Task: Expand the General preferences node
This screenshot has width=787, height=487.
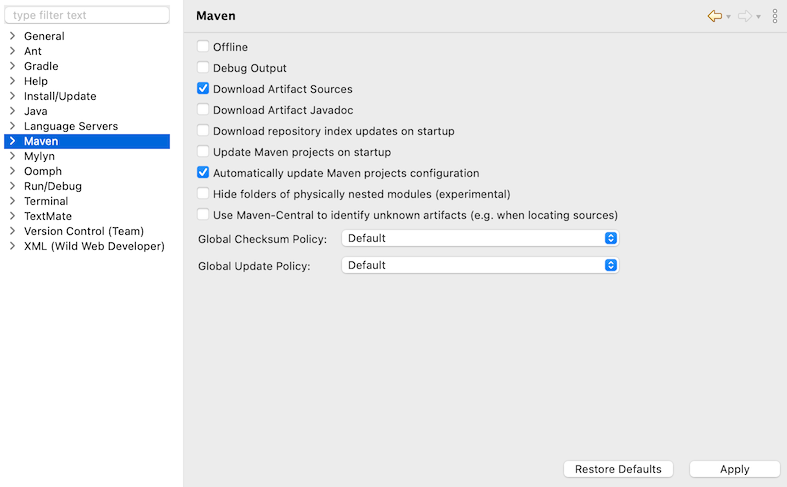Action: 12,36
